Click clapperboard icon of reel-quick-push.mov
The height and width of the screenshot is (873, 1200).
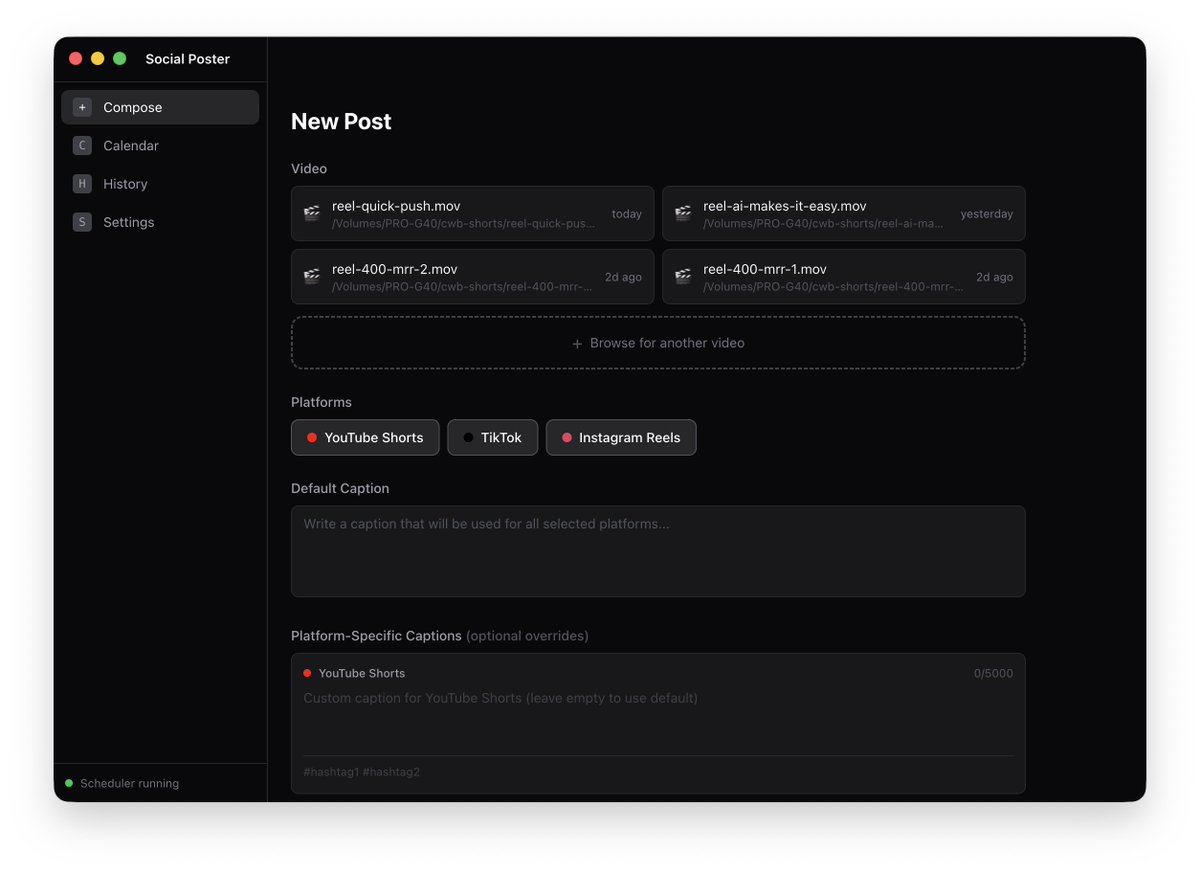click(x=312, y=214)
